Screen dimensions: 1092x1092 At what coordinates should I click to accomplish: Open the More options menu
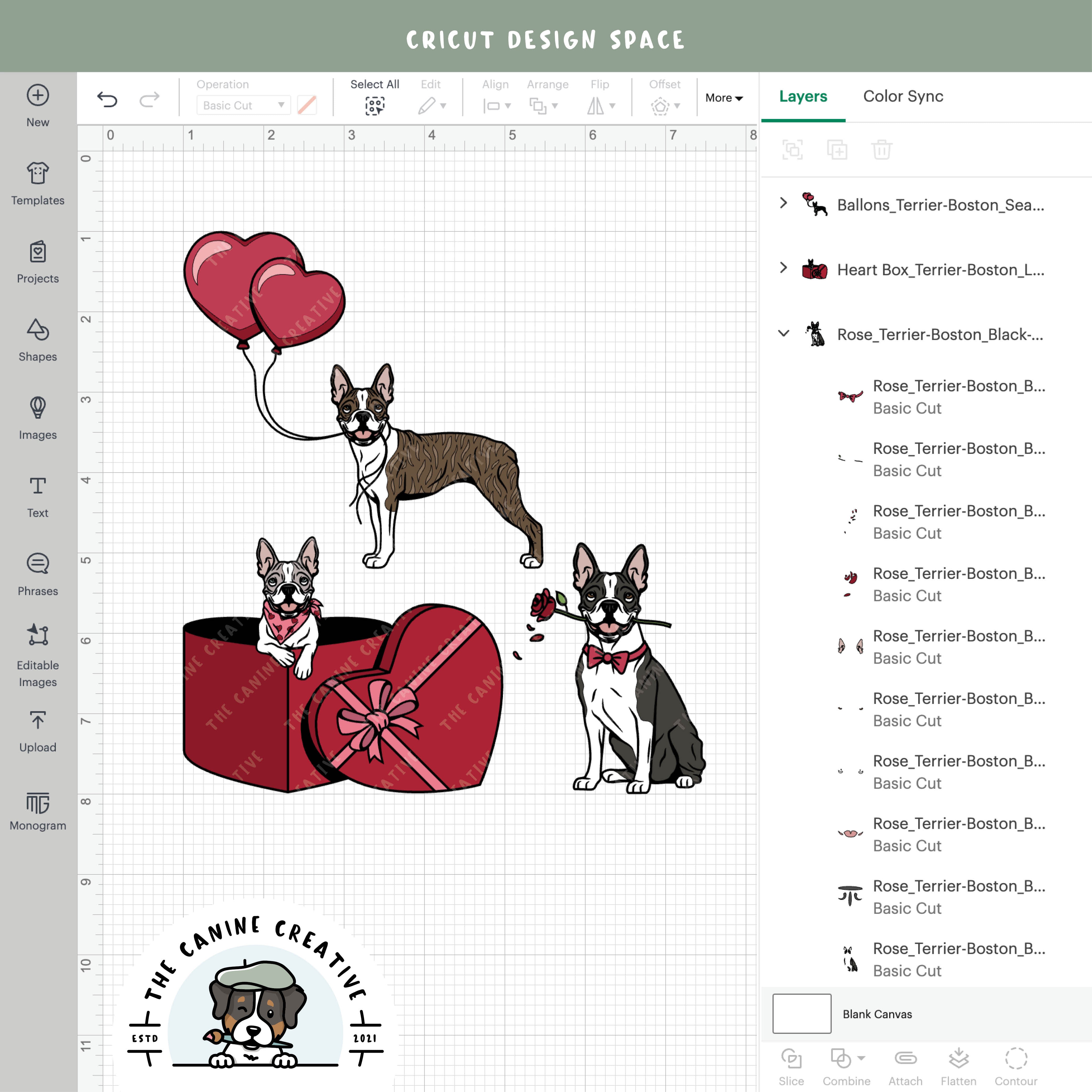724,98
